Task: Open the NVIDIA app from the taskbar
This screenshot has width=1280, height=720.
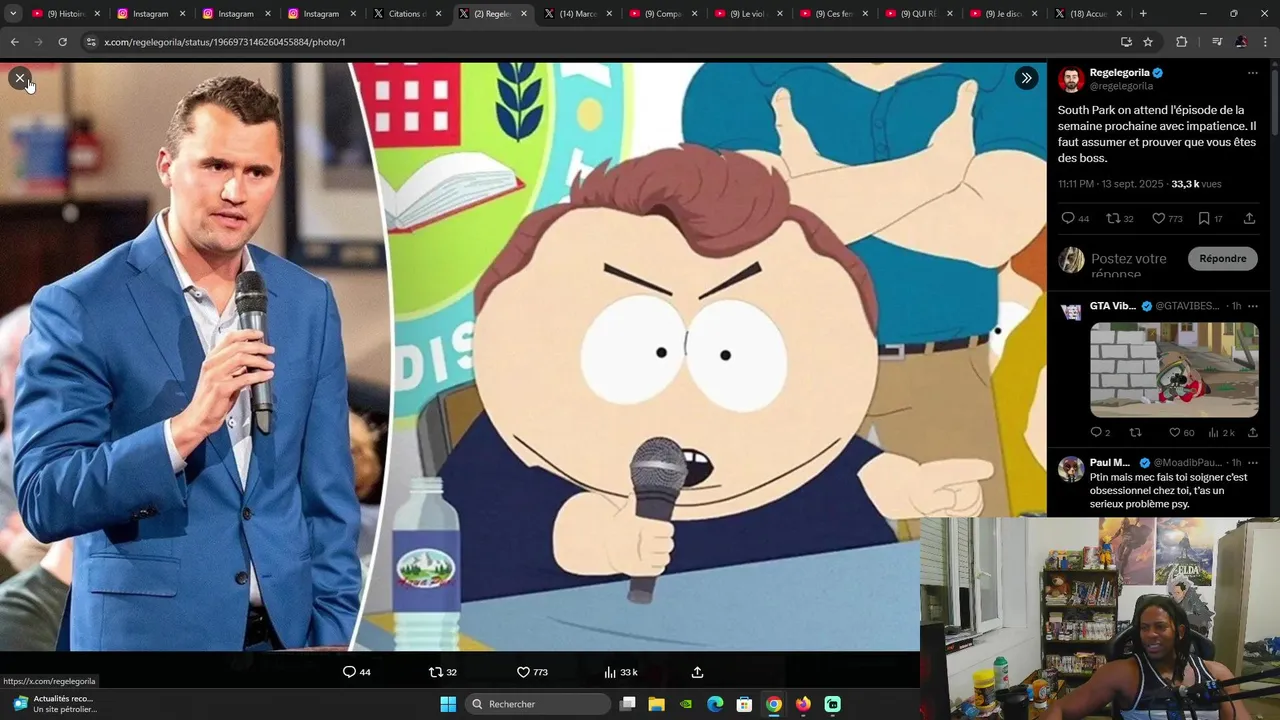Action: tap(686, 704)
